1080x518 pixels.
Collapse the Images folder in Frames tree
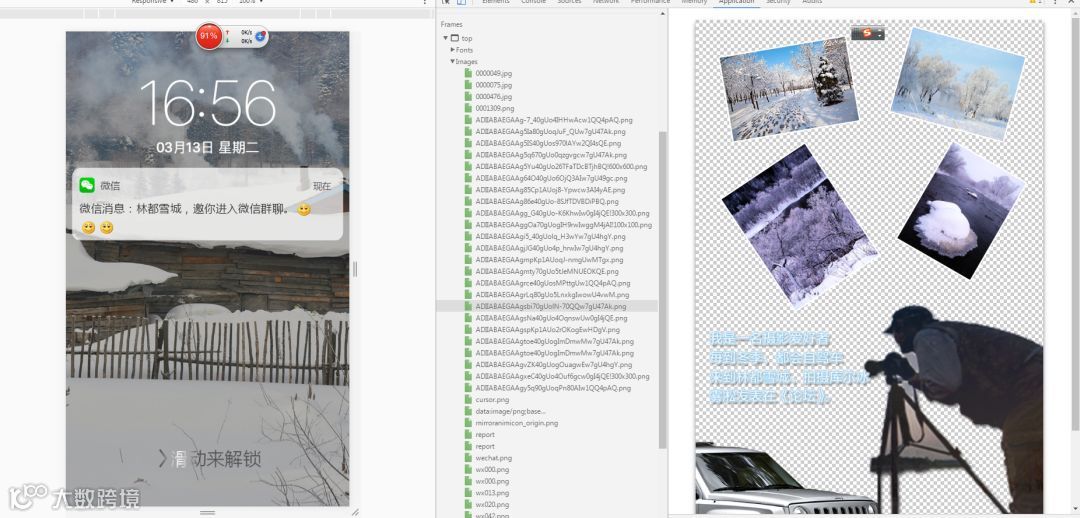coord(453,61)
